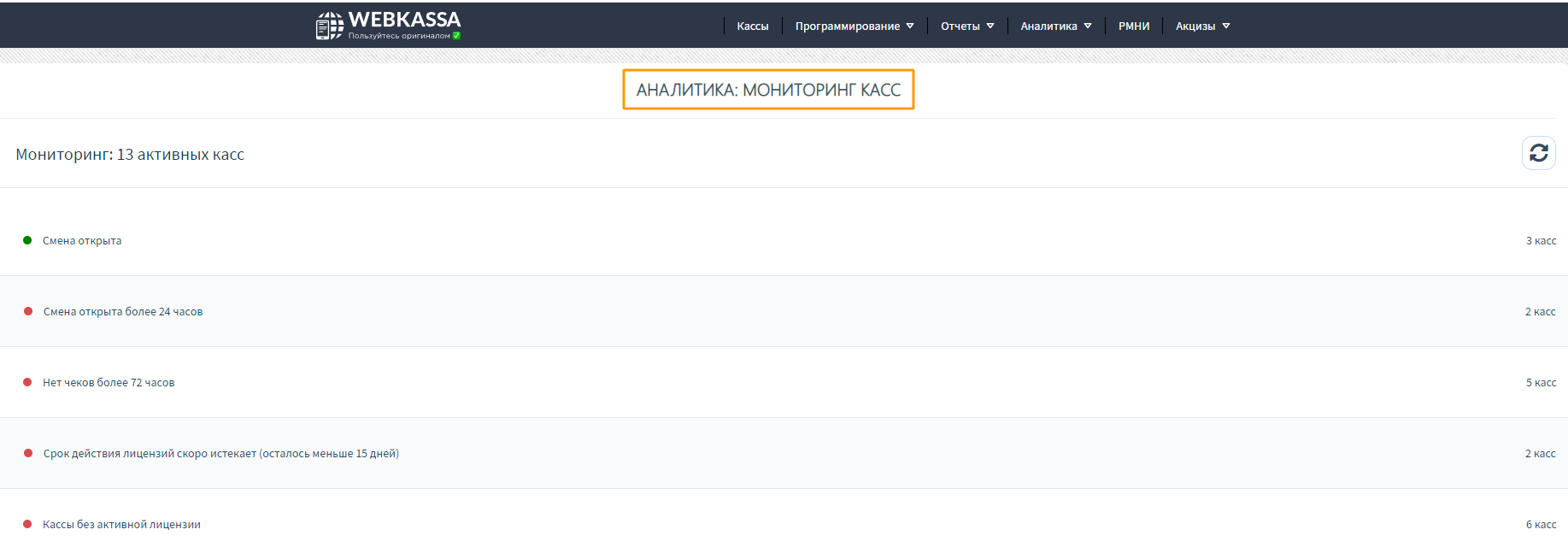The image size is (1568, 559).
Task: Open Нет чеков более 72 часов row
Action: pos(109,383)
